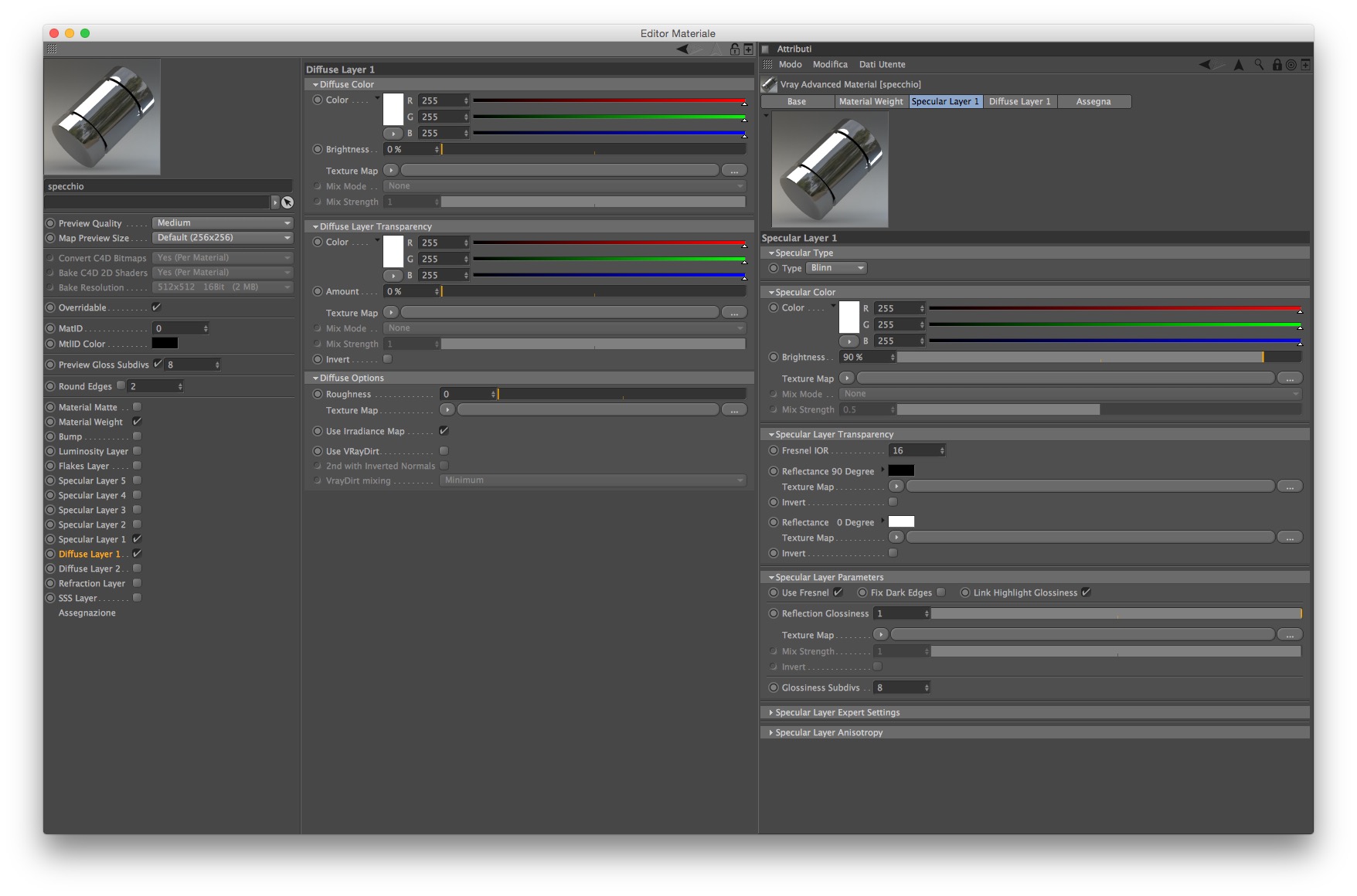Viewport: 1357px width, 896px height.
Task: Click the Fresnel IOR value field
Action: click(917, 450)
